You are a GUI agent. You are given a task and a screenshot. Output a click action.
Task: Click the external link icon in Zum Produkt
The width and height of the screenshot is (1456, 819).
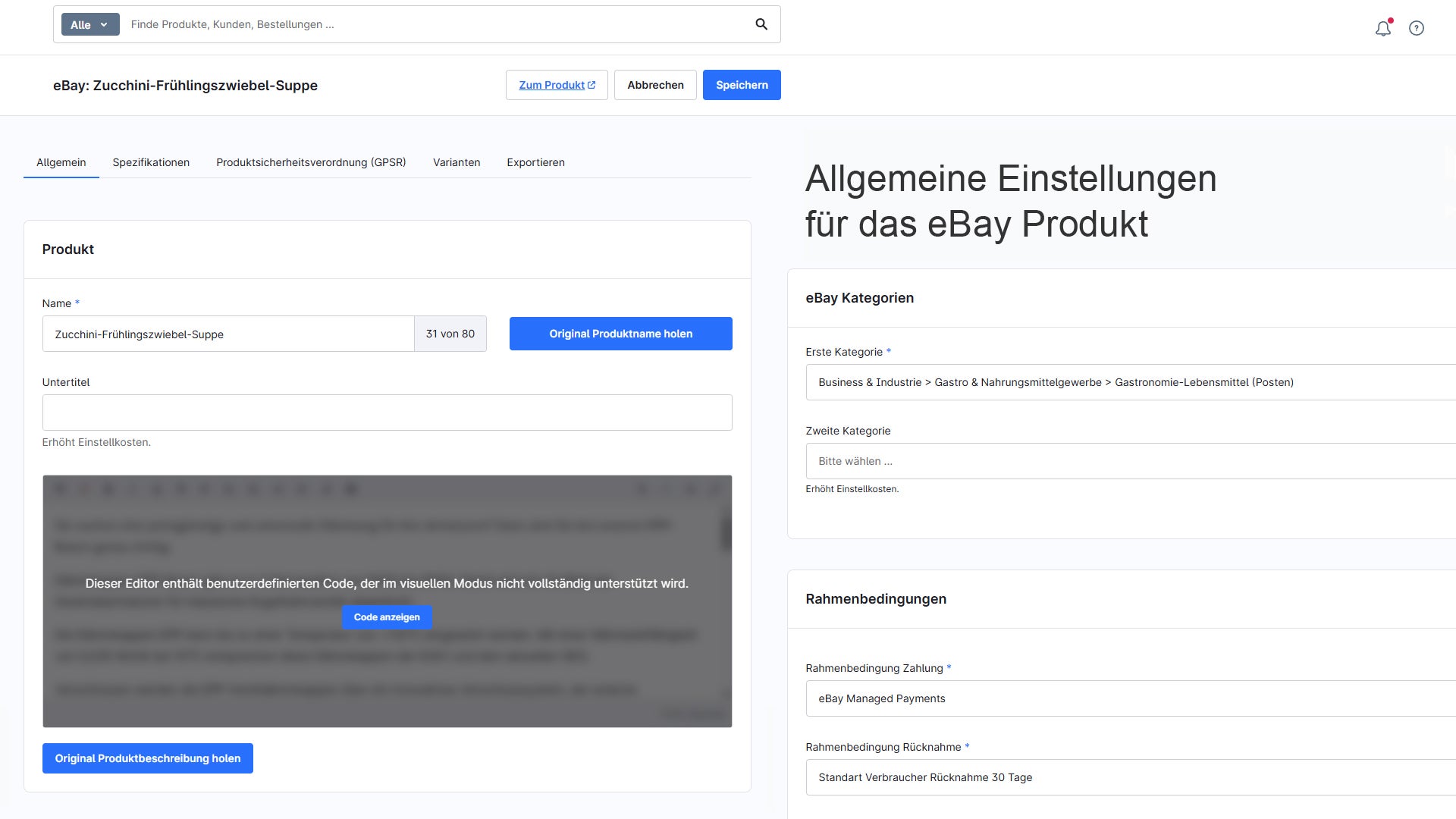coord(591,85)
